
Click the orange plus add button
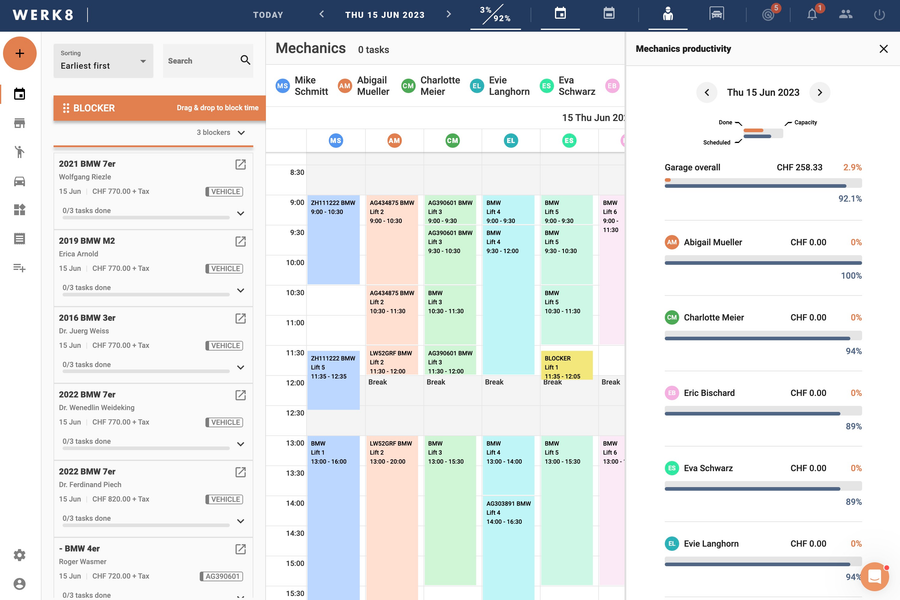(19, 53)
